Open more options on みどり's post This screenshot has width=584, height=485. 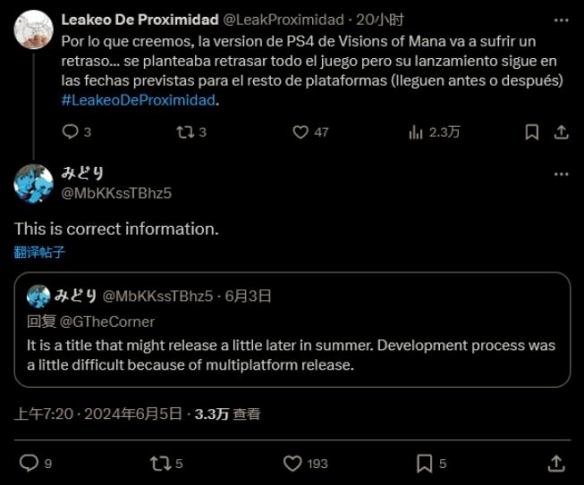[x=561, y=174]
